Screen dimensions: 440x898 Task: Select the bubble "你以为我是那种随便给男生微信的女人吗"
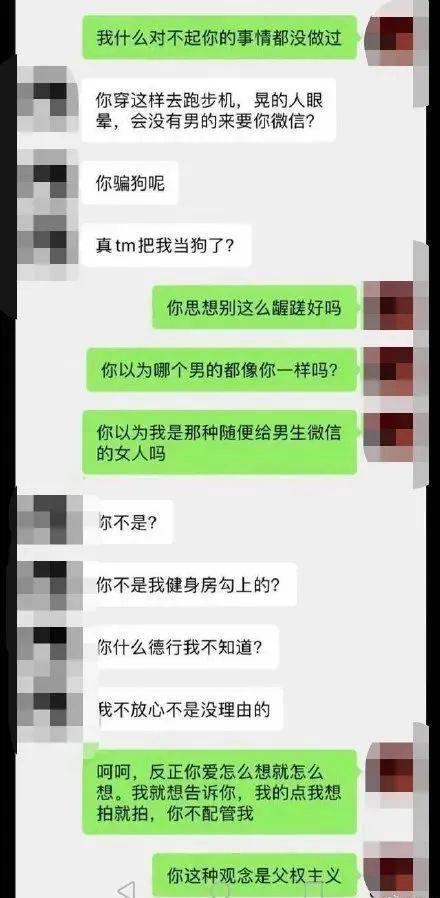(220, 442)
